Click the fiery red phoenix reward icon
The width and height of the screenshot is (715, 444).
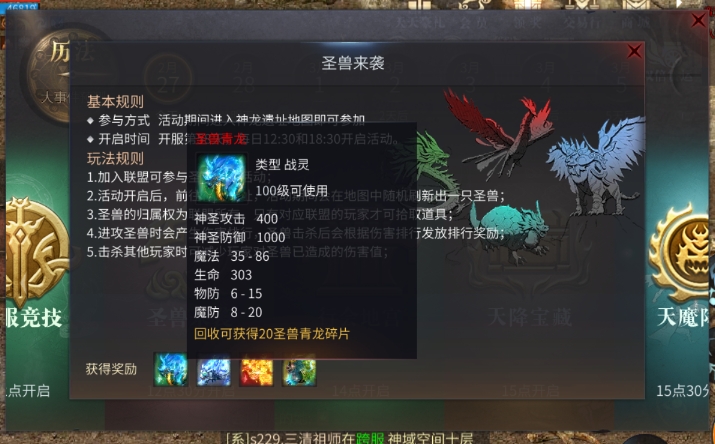pos(257,369)
